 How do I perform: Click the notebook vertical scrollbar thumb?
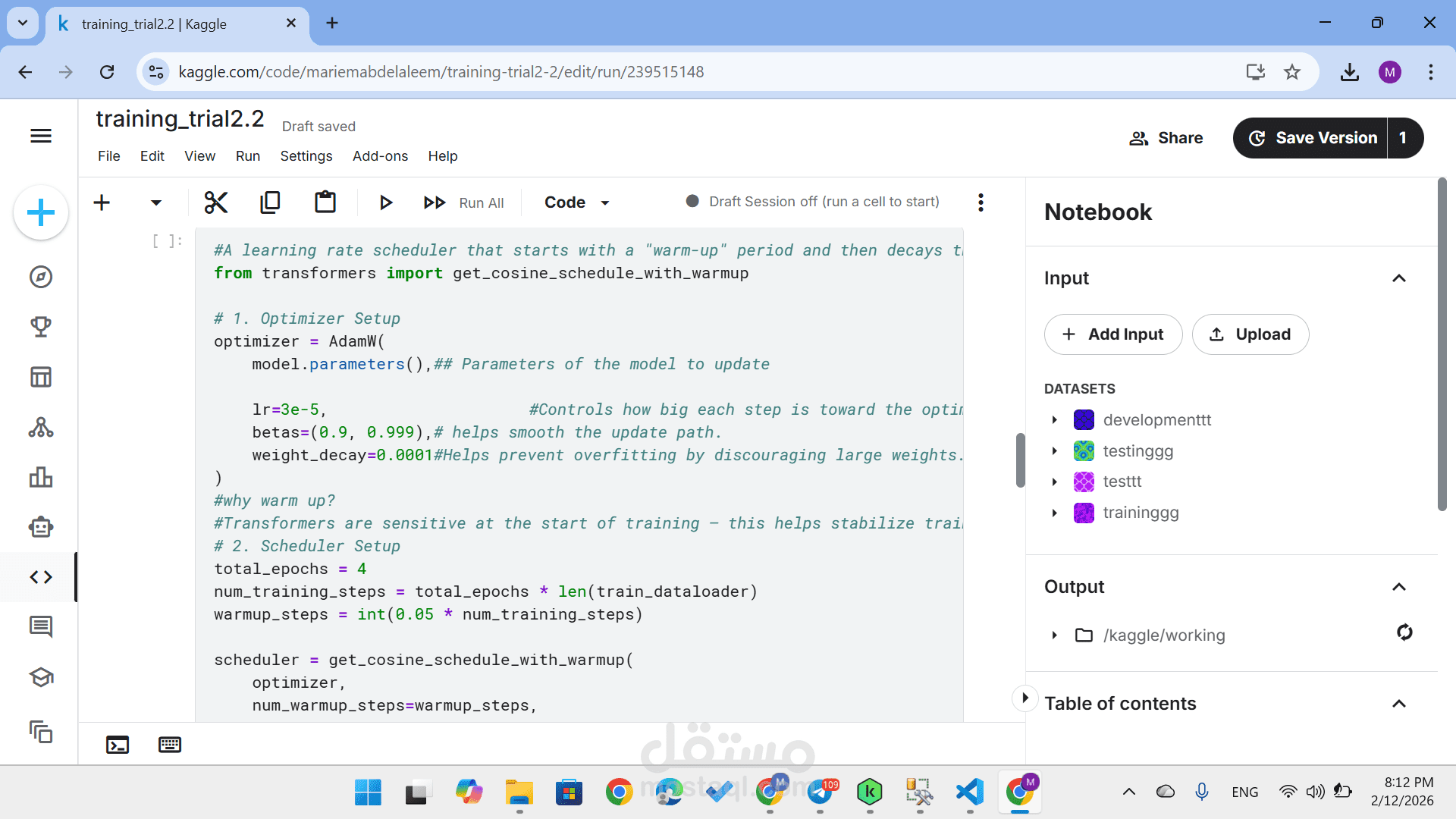click(x=1020, y=460)
